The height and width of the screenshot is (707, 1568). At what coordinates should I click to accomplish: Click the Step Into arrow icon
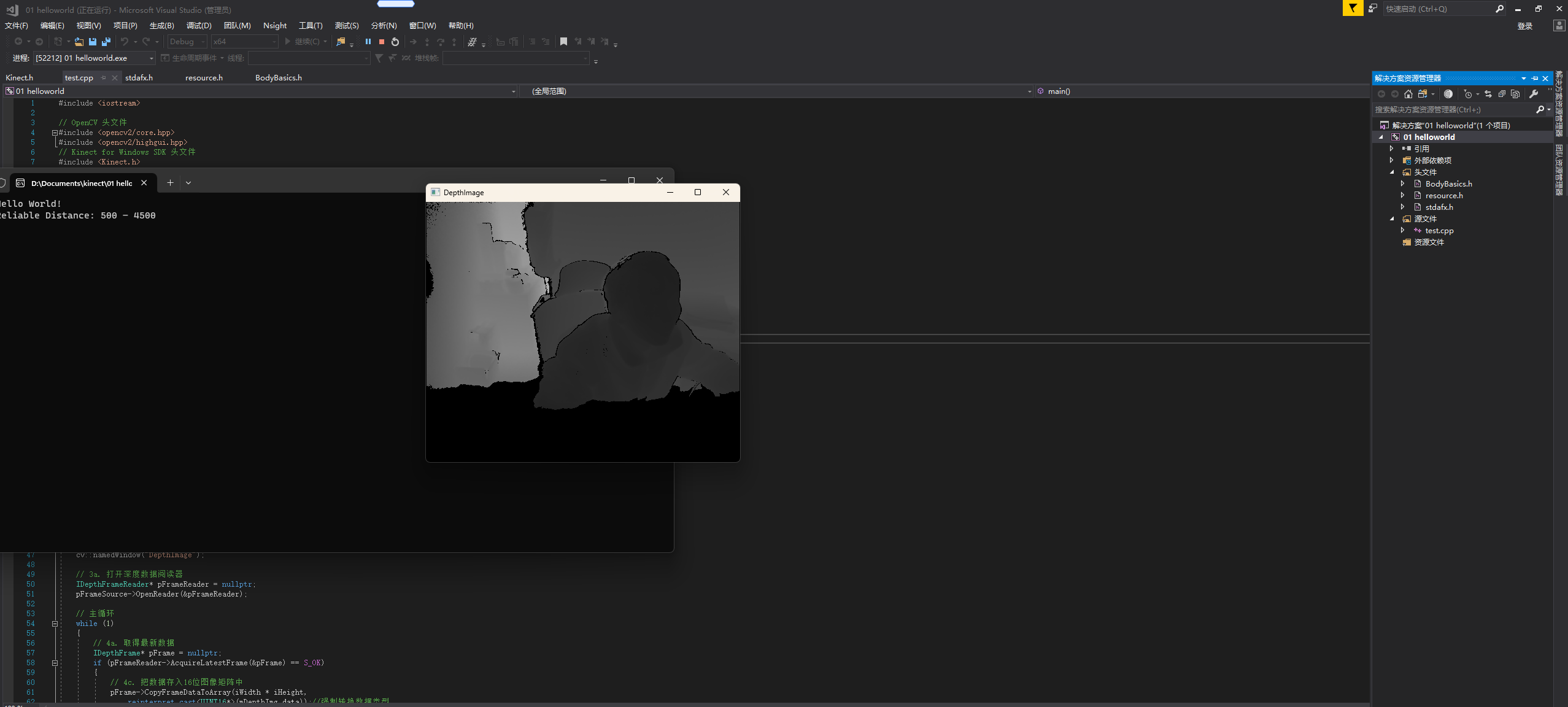click(x=428, y=42)
